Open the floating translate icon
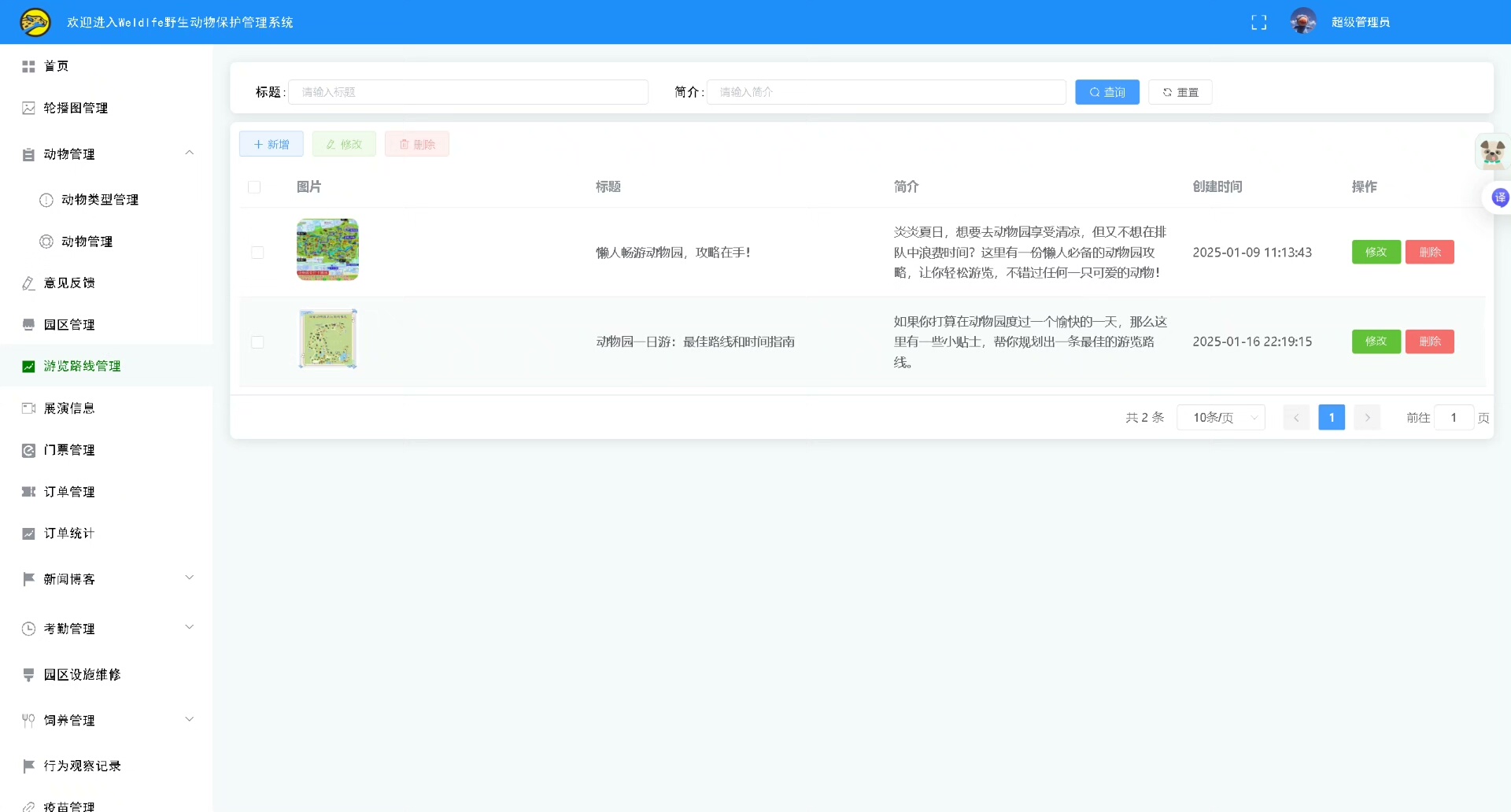Viewport: 1511px width, 812px height. [1499, 197]
